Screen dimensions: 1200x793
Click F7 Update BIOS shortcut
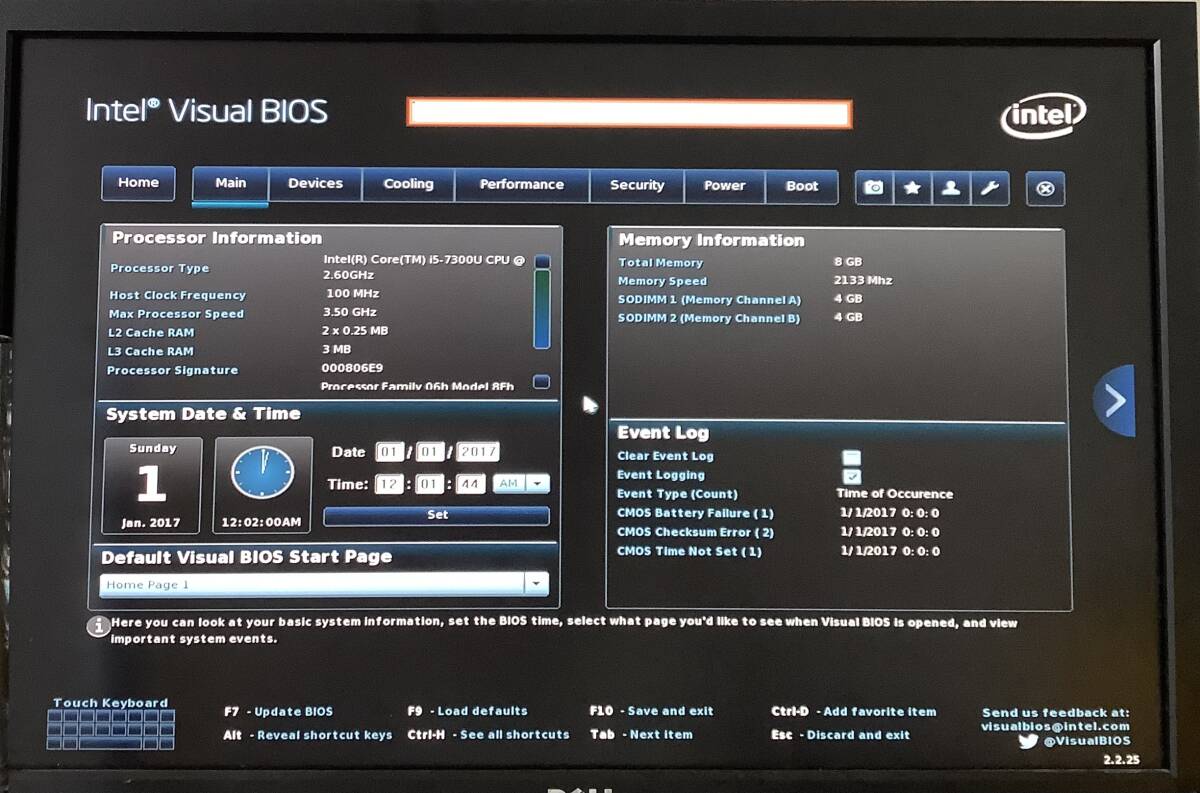[x=278, y=712]
